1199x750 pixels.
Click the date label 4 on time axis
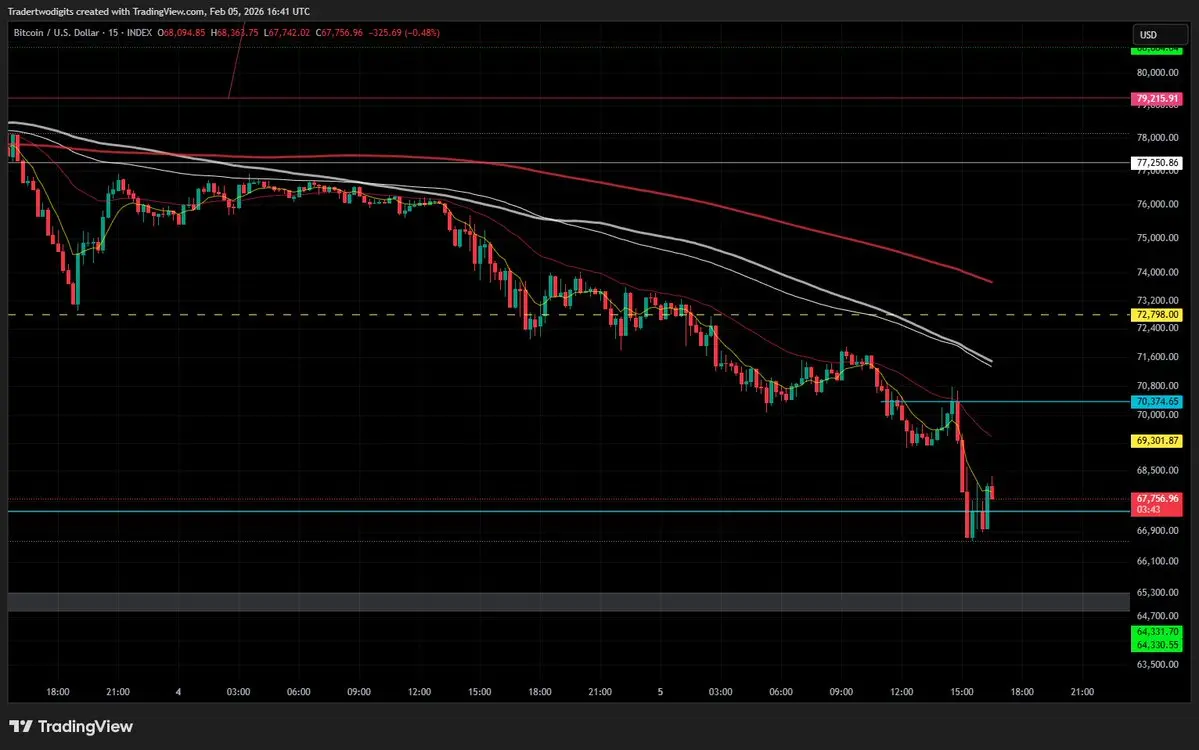coord(178,692)
